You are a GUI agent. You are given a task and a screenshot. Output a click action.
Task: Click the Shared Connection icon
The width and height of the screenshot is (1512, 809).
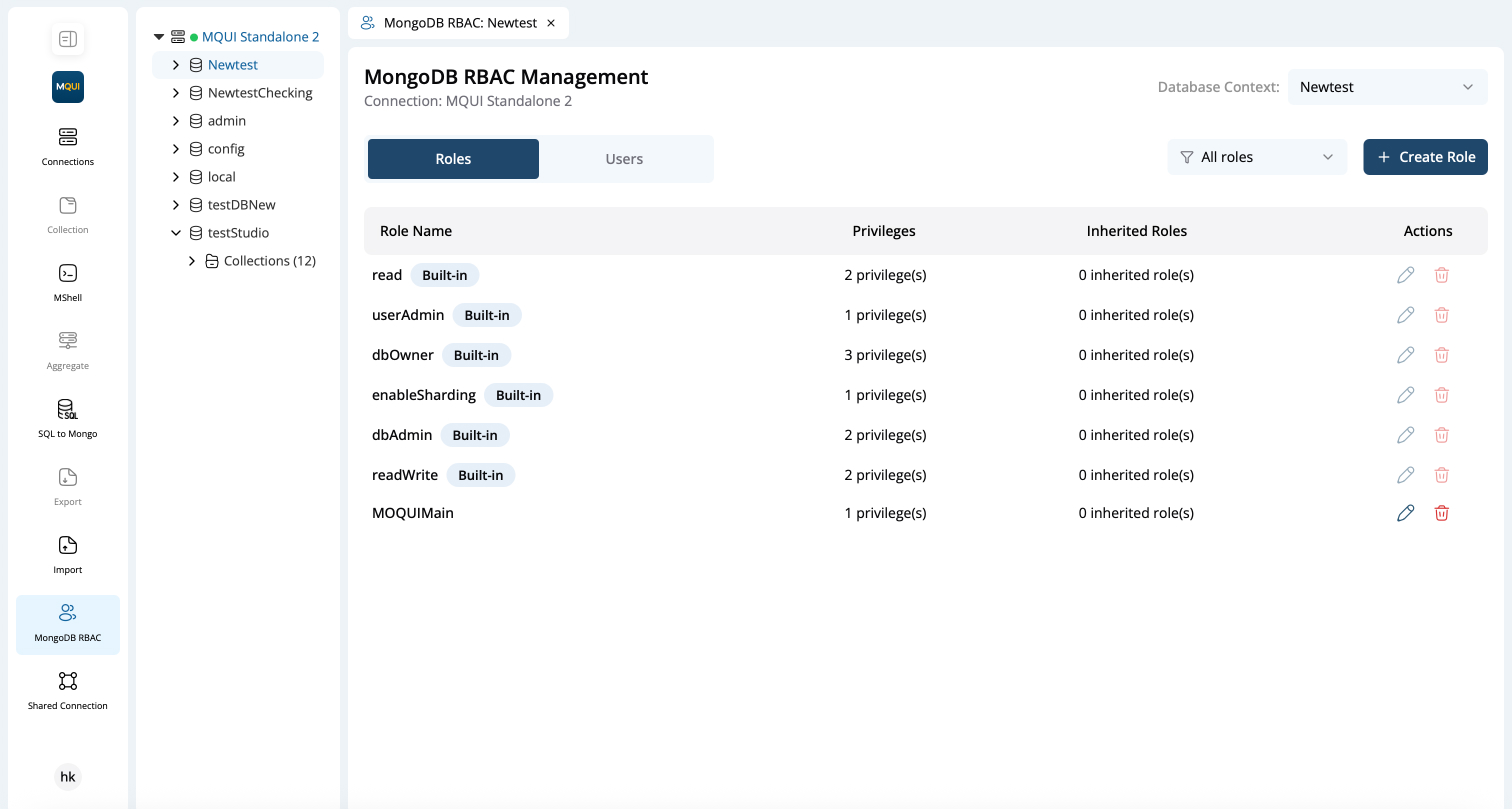point(68,681)
